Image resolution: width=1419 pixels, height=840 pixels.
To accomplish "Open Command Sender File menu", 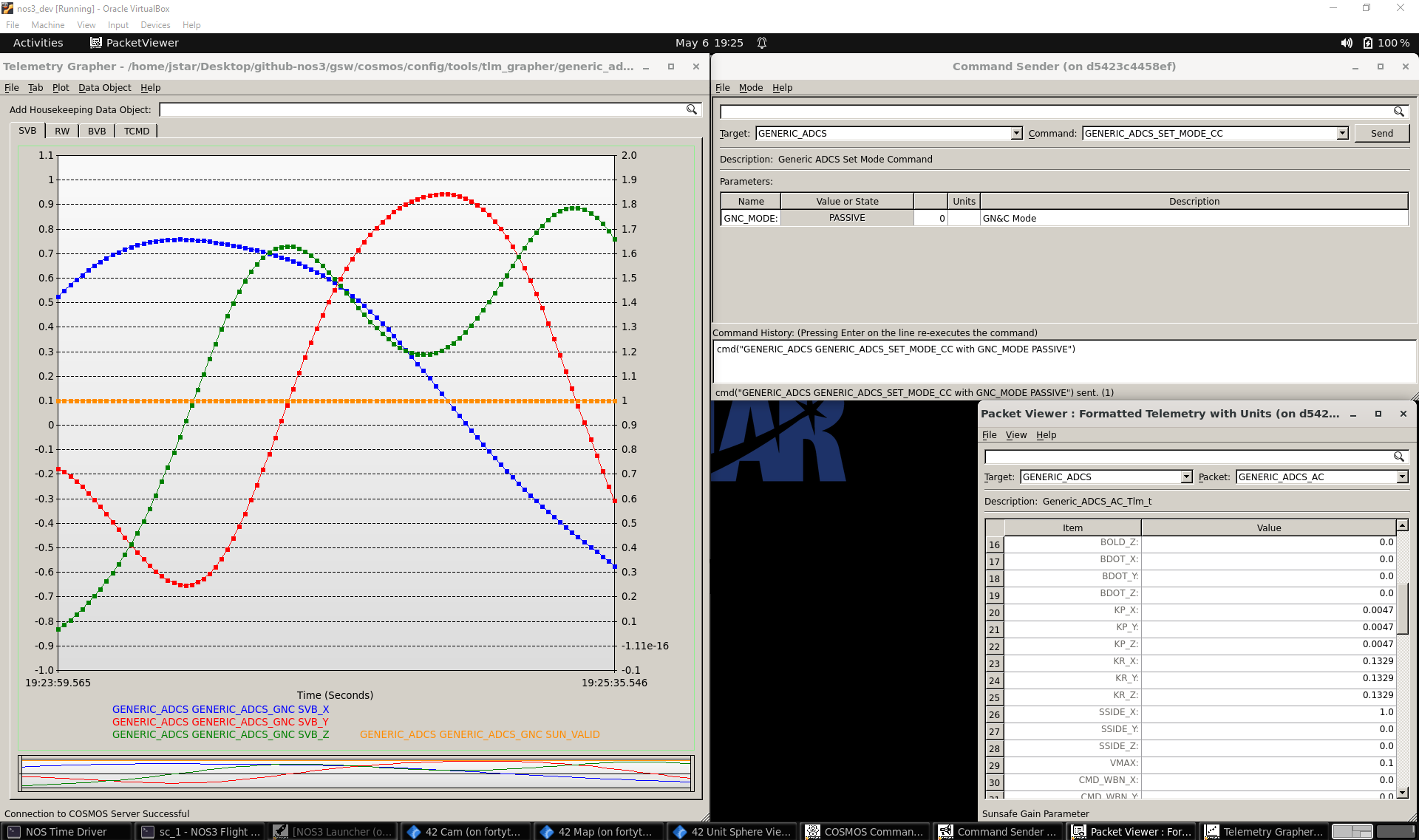I will point(722,87).
